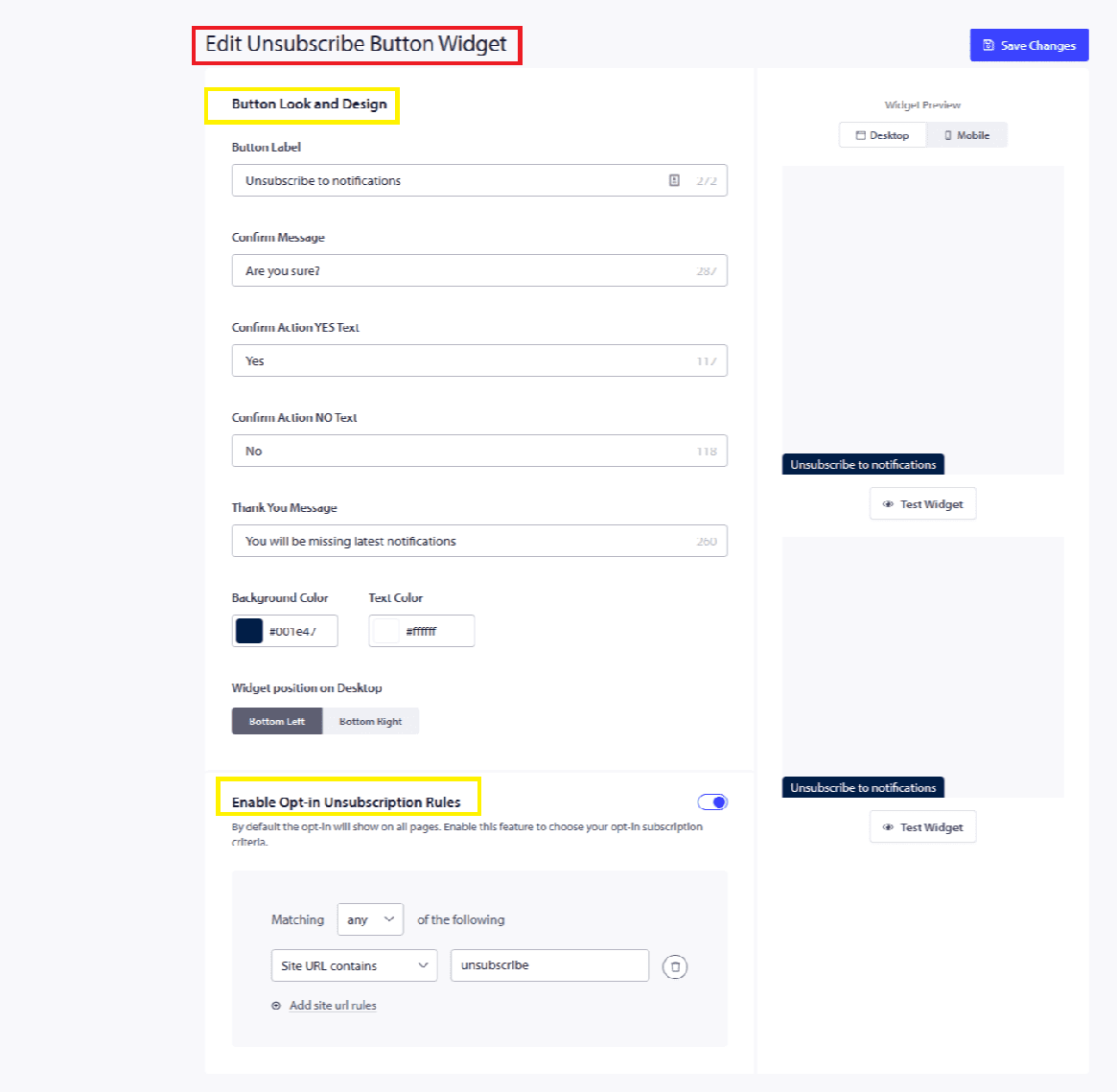Image resolution: width=1117 pixels, height=1092 pixels.
Task: Select Bottom Left widget position
Action: pos(277,721)
